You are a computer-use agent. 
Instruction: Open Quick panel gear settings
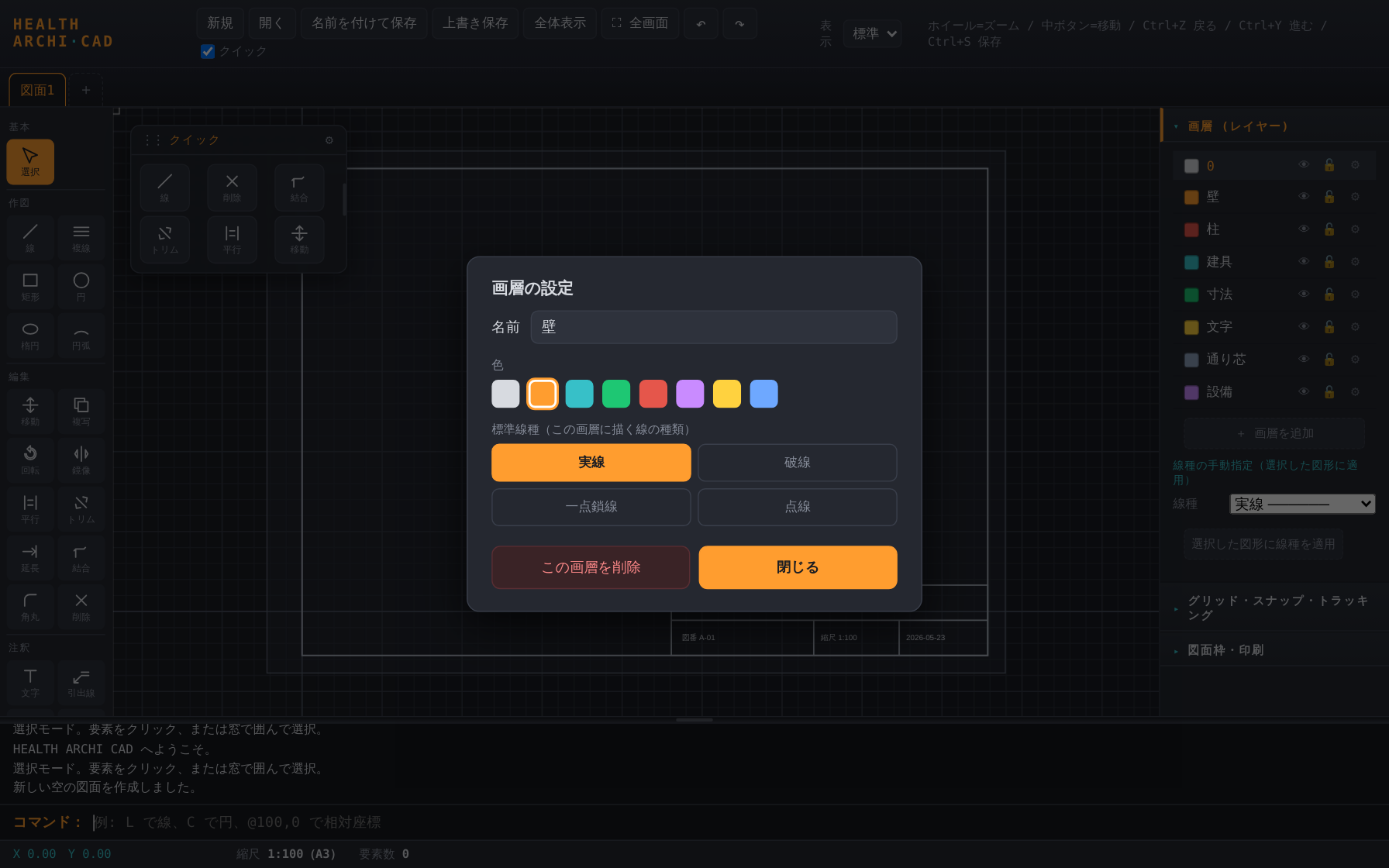(329, 140)
